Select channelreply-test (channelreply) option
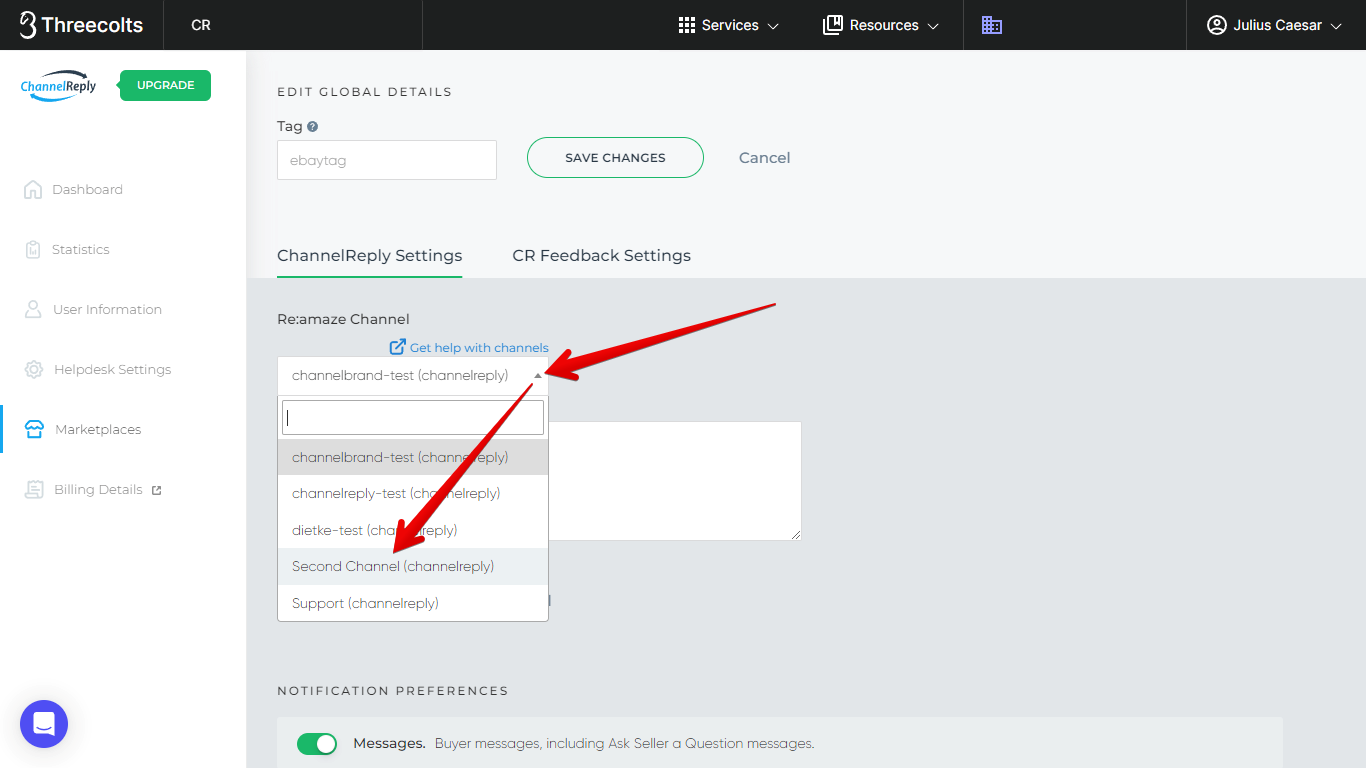Image resolution: width=1366 pixels, height=768 pixels. [x=413, y=493]
